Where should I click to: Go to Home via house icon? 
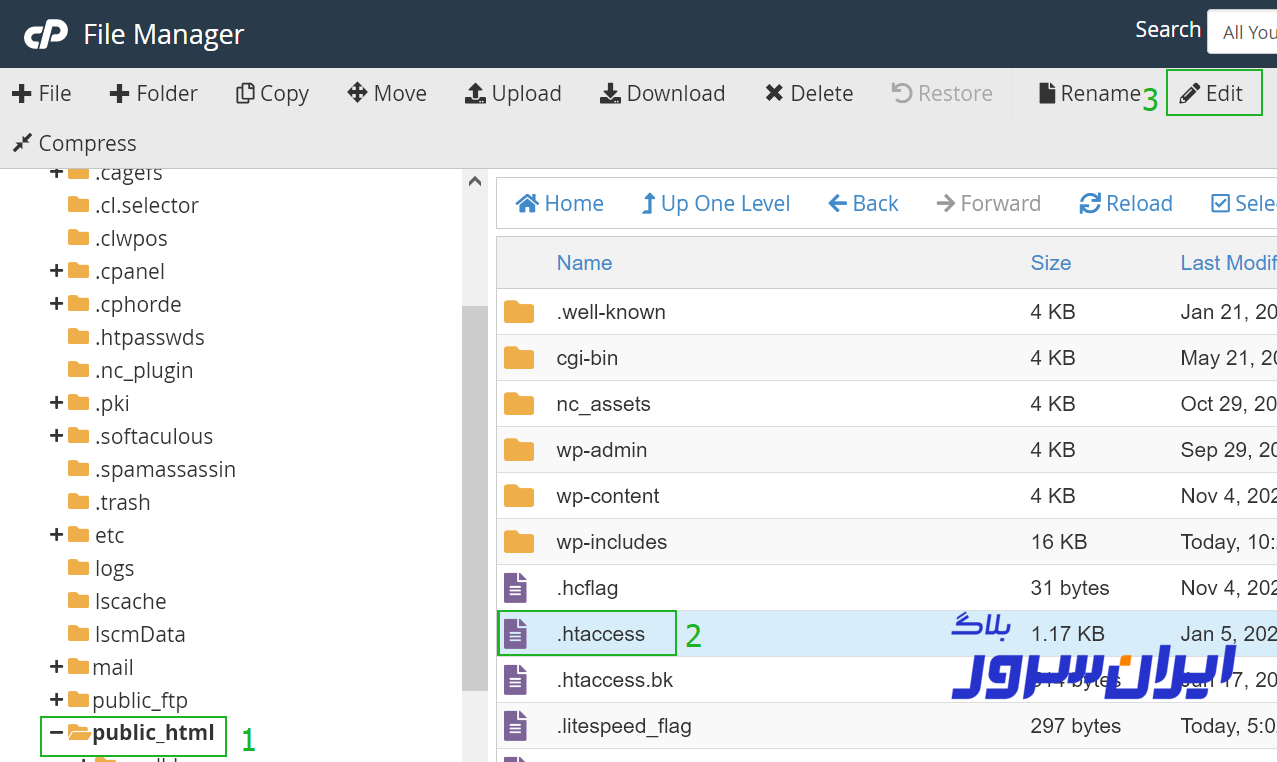[x=527, y=204]
